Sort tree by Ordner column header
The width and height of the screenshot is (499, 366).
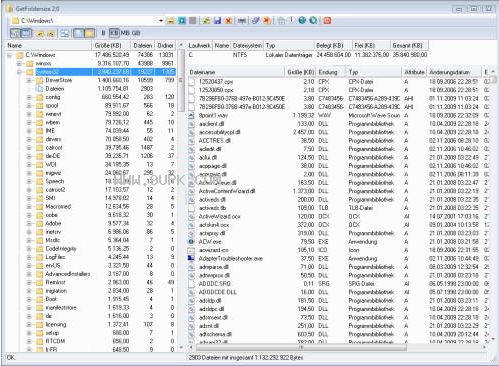pos(165,45)
